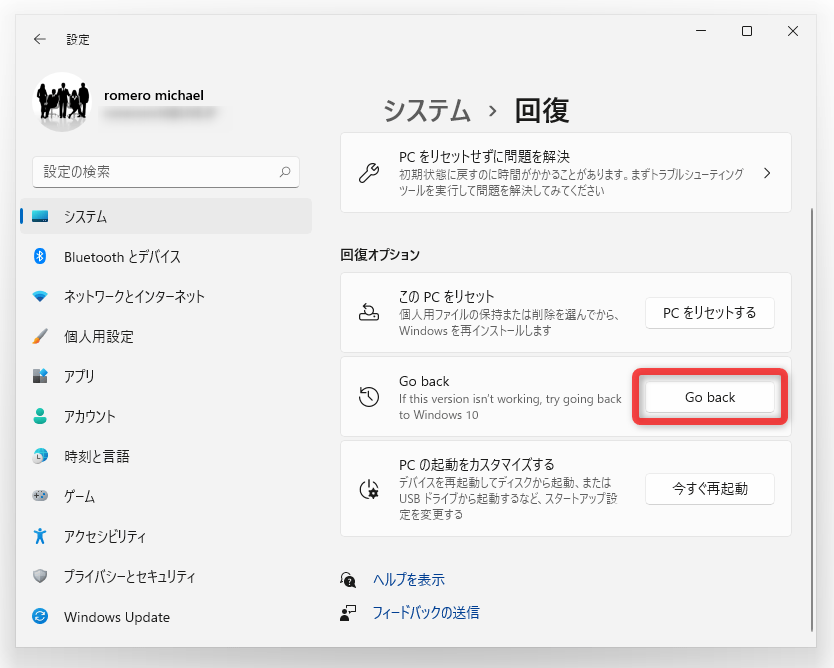The image size is (834, 668).
Task: Click the 時刻と言語 globe clock icon
Action: click(x=40, y=456)
